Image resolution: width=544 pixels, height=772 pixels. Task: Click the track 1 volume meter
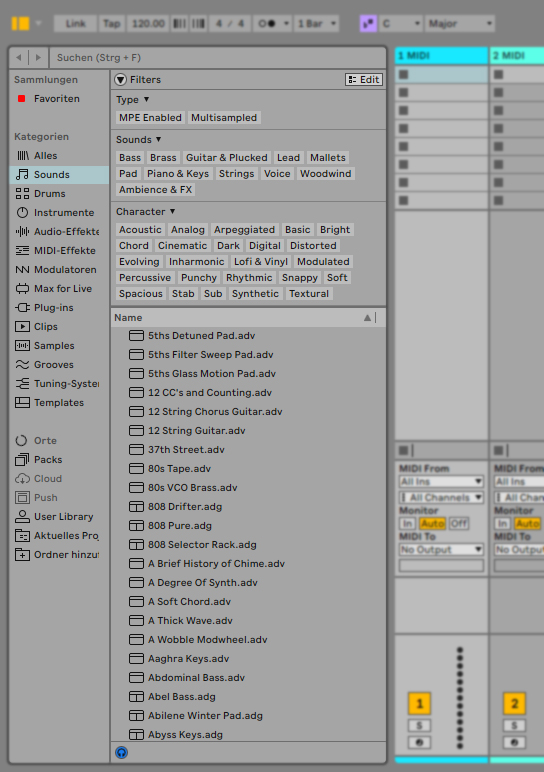click(460, 698)
